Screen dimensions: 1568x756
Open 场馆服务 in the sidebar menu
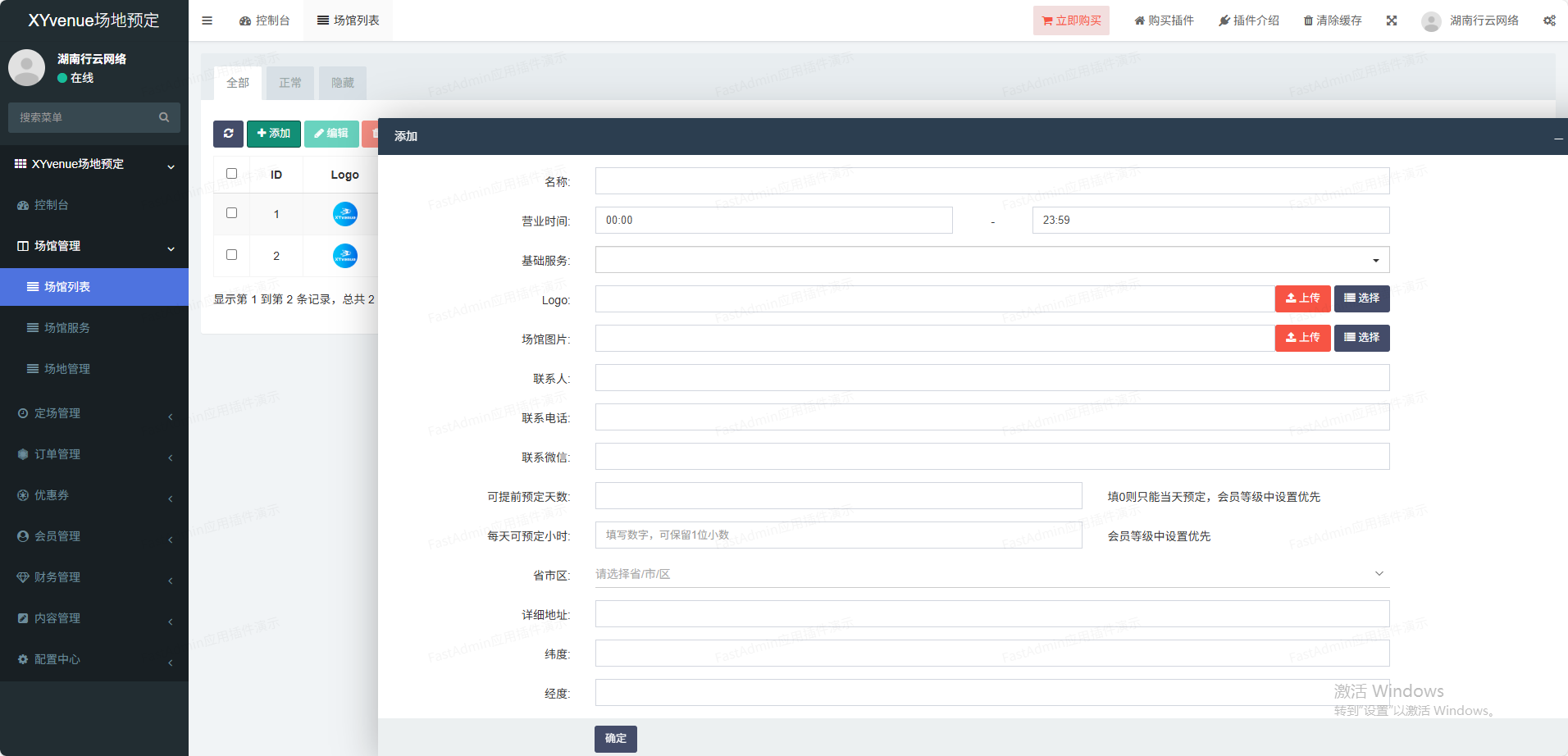point(67,328)
